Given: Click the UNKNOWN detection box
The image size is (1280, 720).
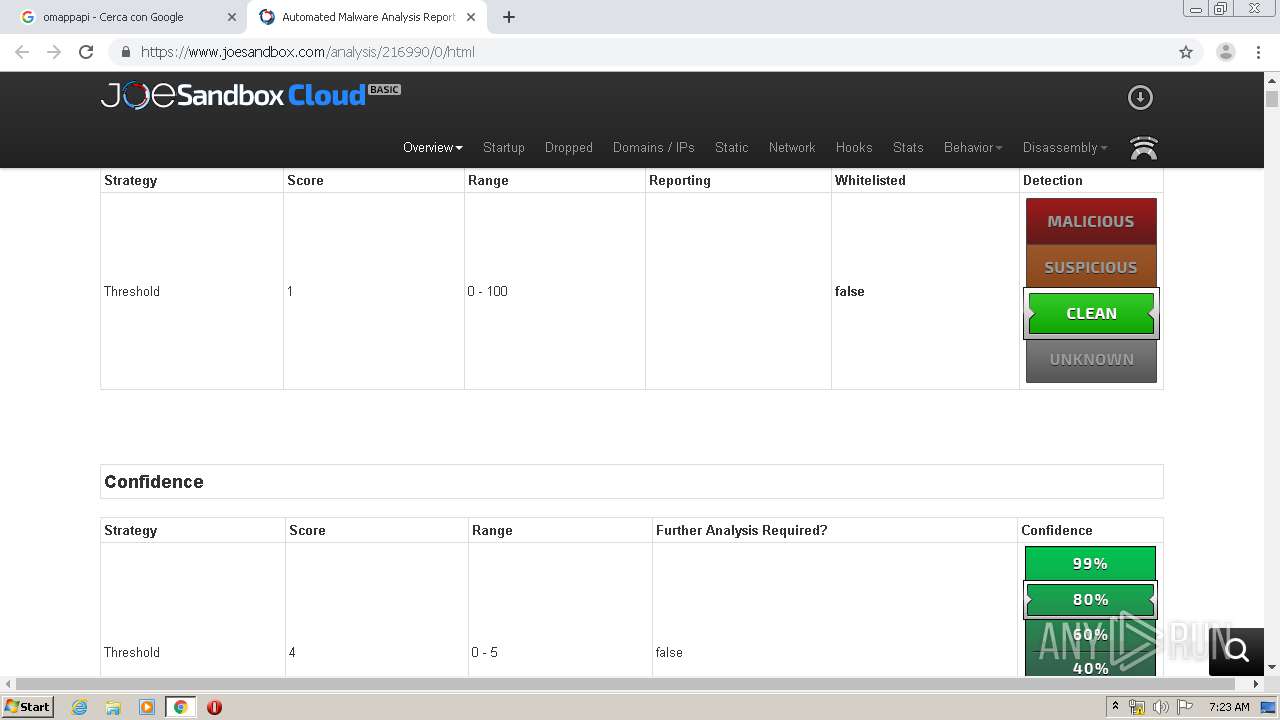Looking at the screenshot, I should (x=1091, y=359).
